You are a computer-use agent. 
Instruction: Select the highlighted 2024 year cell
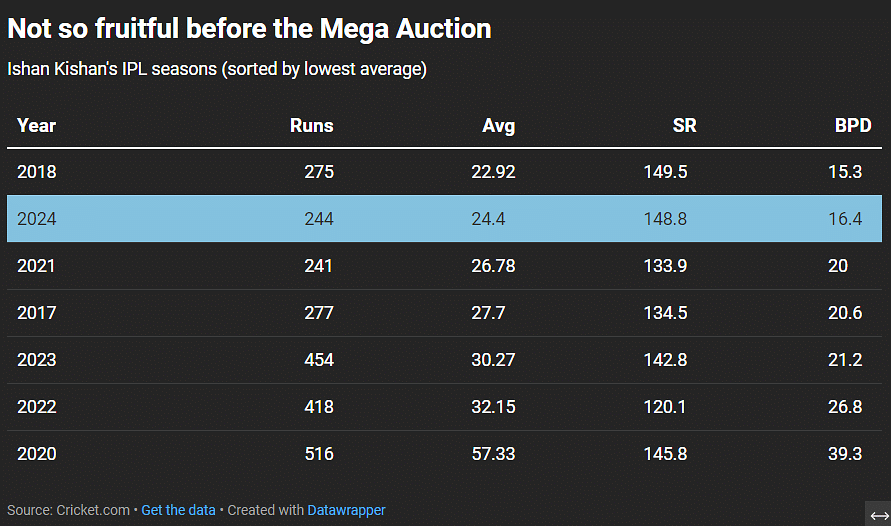click(x=37, y=219)
